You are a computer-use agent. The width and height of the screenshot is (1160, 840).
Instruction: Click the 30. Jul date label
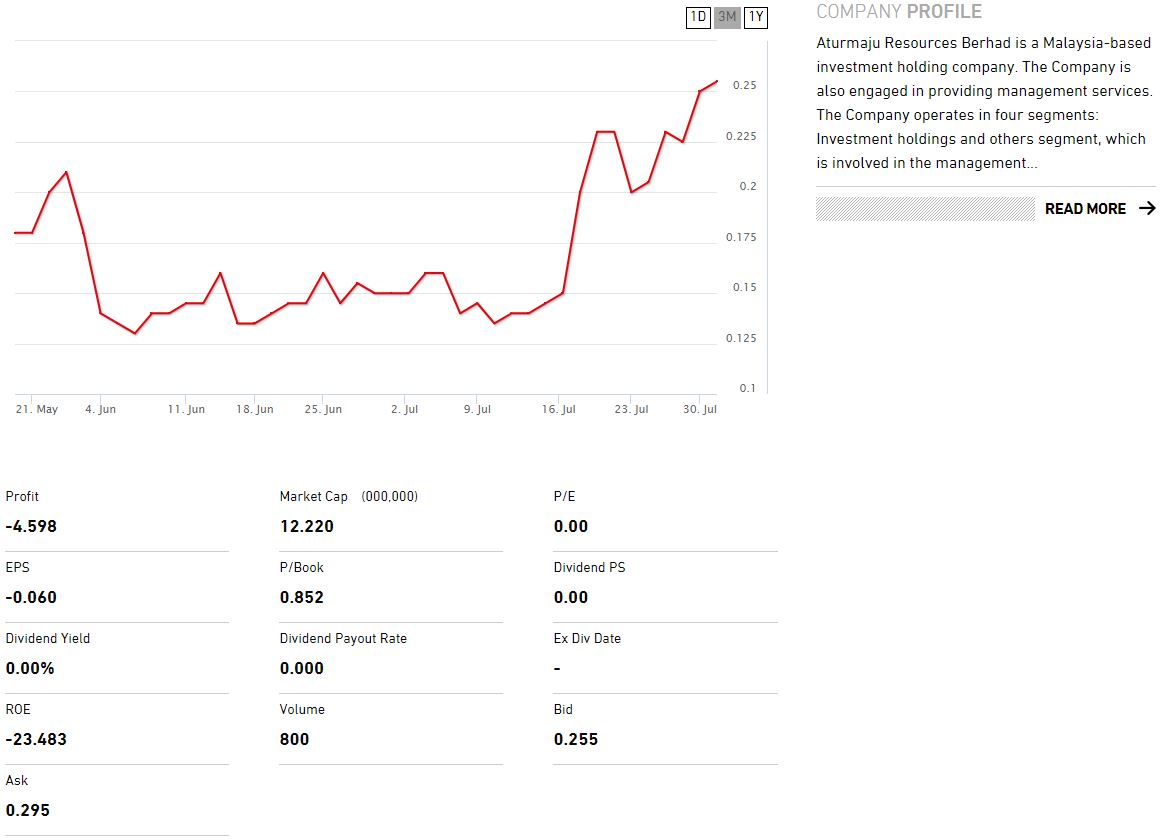[x=700, y=410]
